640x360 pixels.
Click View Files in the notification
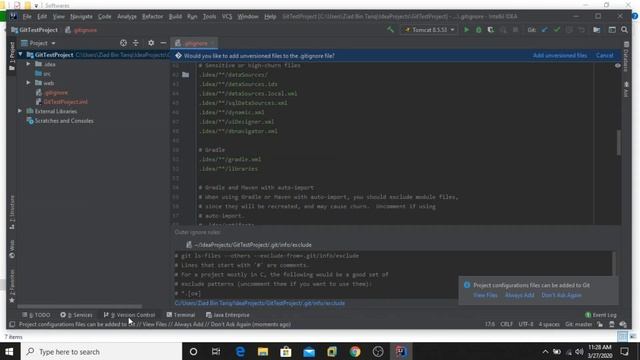point(485,295)
